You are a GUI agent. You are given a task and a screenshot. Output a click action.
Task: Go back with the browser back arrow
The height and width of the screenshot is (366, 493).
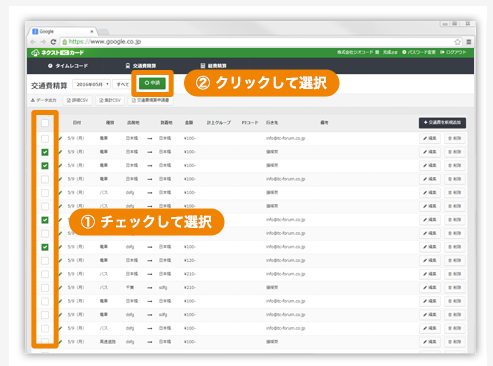pyautogui.click(x=33, y=42)
